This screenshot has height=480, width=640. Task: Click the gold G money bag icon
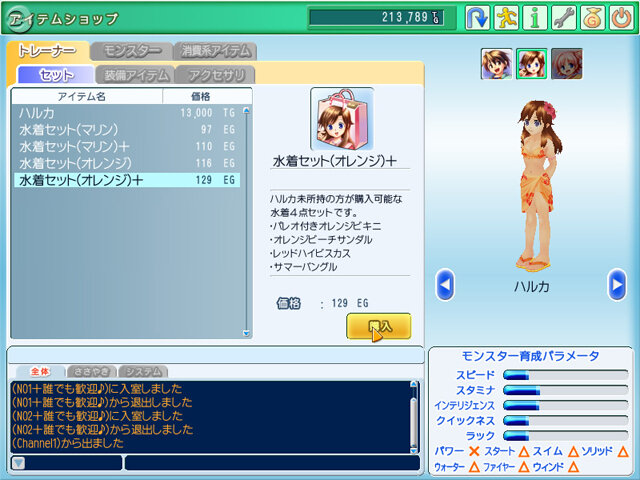point(593,18)
